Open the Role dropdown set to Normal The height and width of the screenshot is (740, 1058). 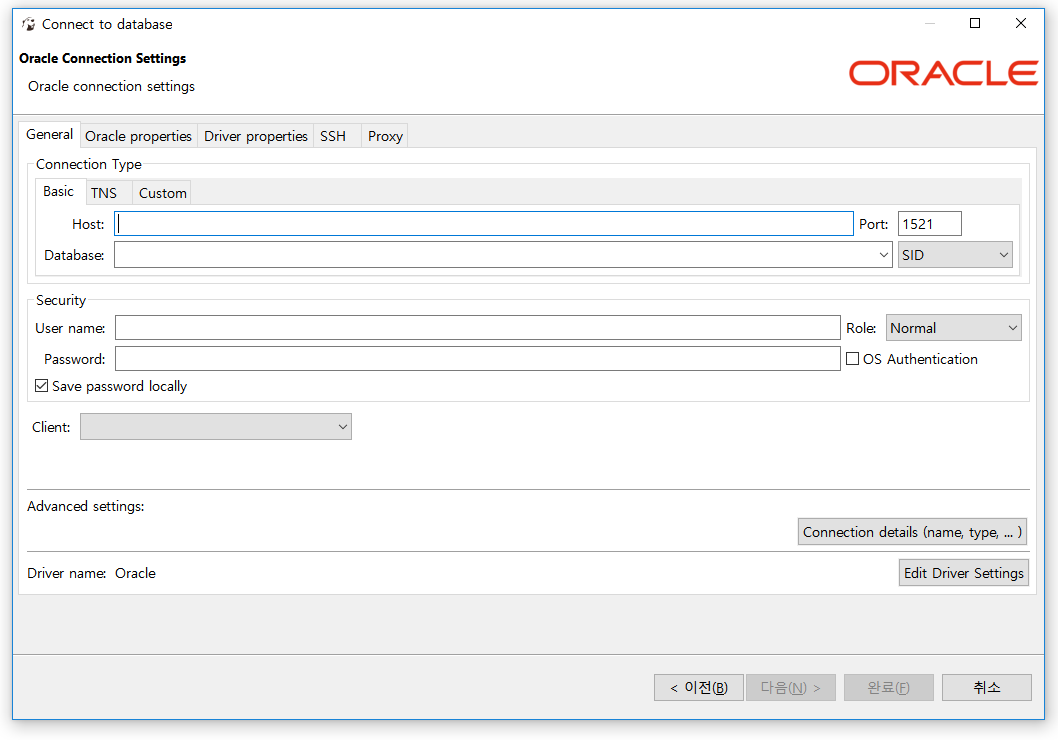[x=953, y=328]
